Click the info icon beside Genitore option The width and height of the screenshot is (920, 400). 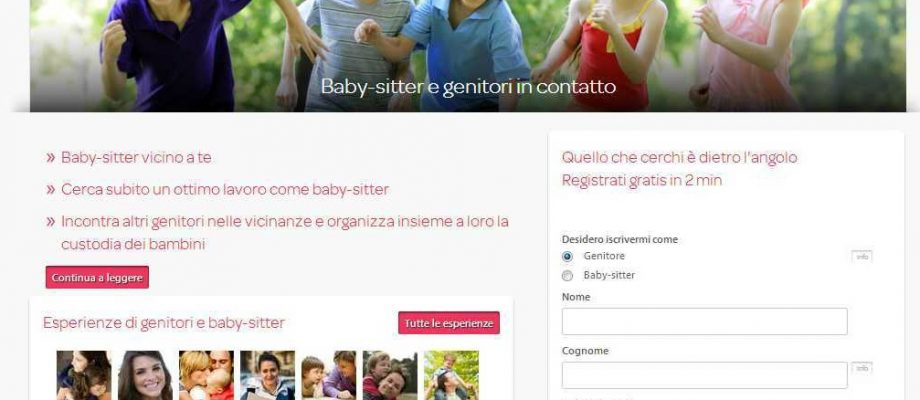point(862,256)
